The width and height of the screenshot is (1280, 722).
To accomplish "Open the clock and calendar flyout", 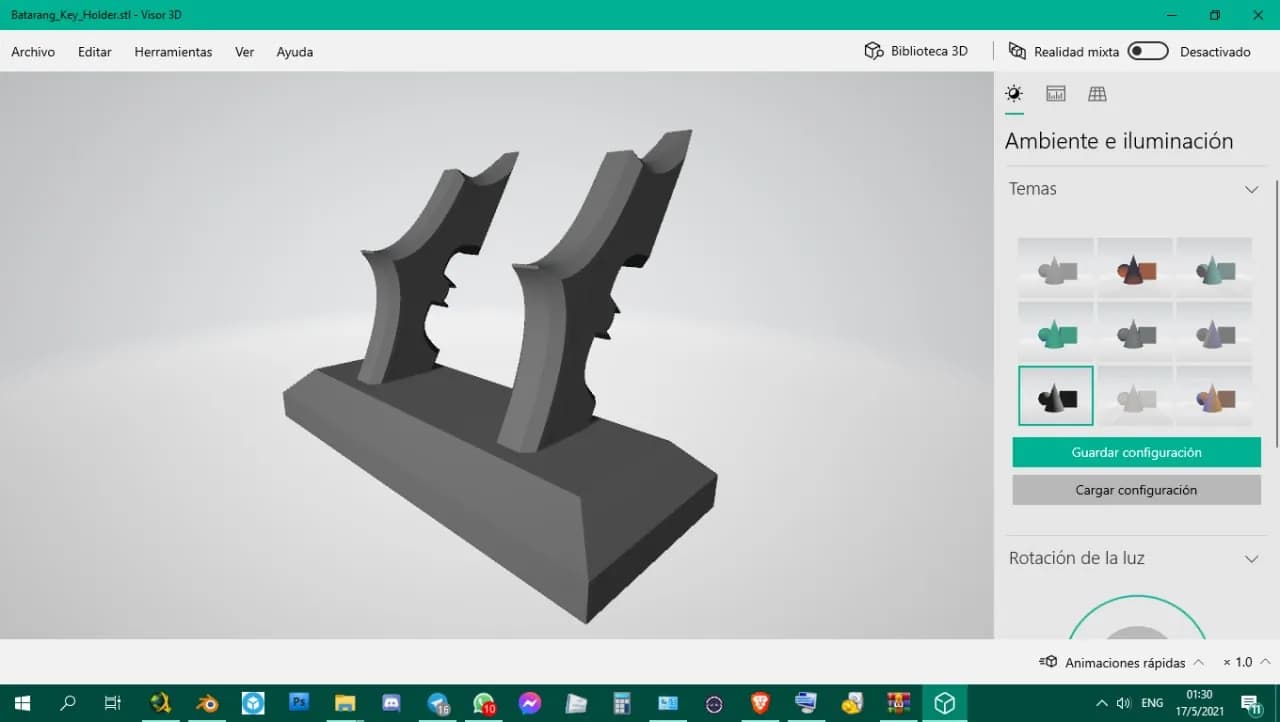I will pos(1199,703).
